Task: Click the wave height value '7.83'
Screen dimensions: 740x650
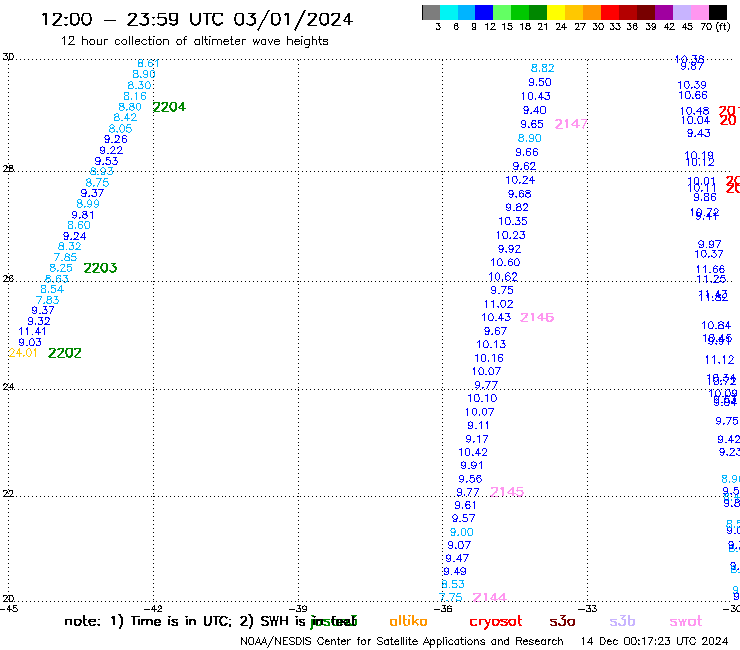Action: click(x=48, y=300)
